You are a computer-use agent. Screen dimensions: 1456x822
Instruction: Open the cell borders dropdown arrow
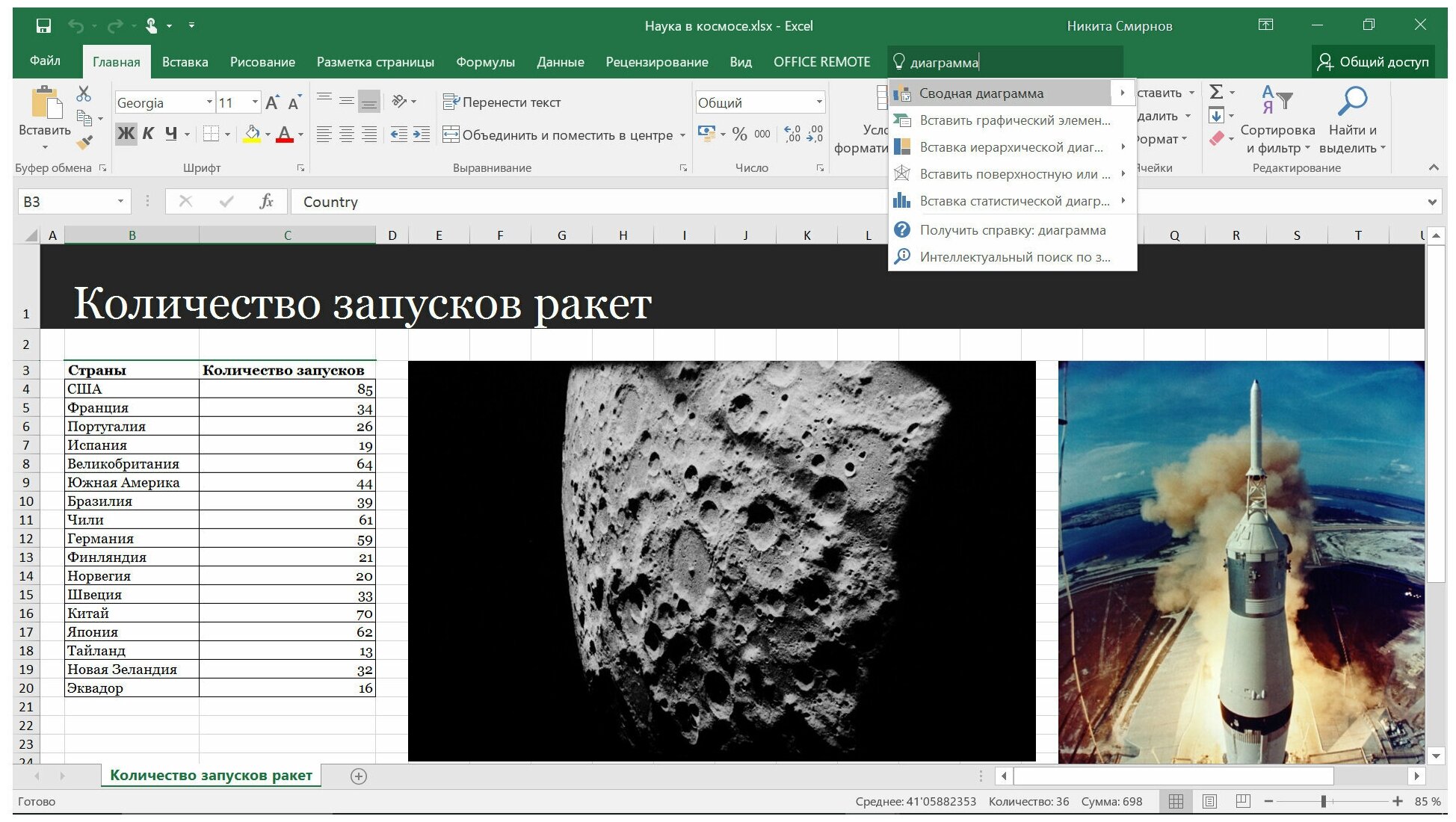pyautogui.click(x=227, y=135)
